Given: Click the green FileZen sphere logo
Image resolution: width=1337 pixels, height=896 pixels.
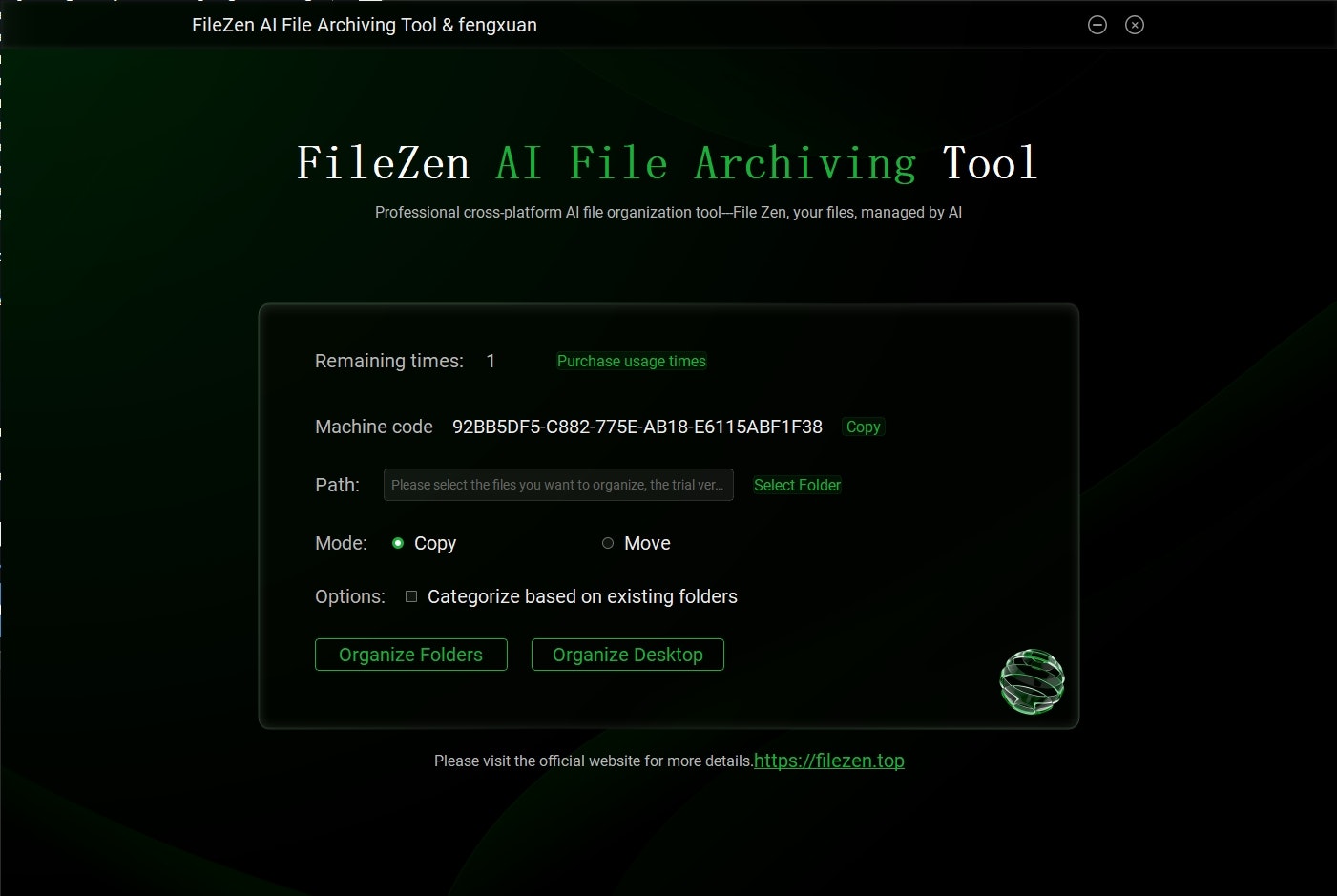Looking at the screenshot, I should [x=1032, y=681].
